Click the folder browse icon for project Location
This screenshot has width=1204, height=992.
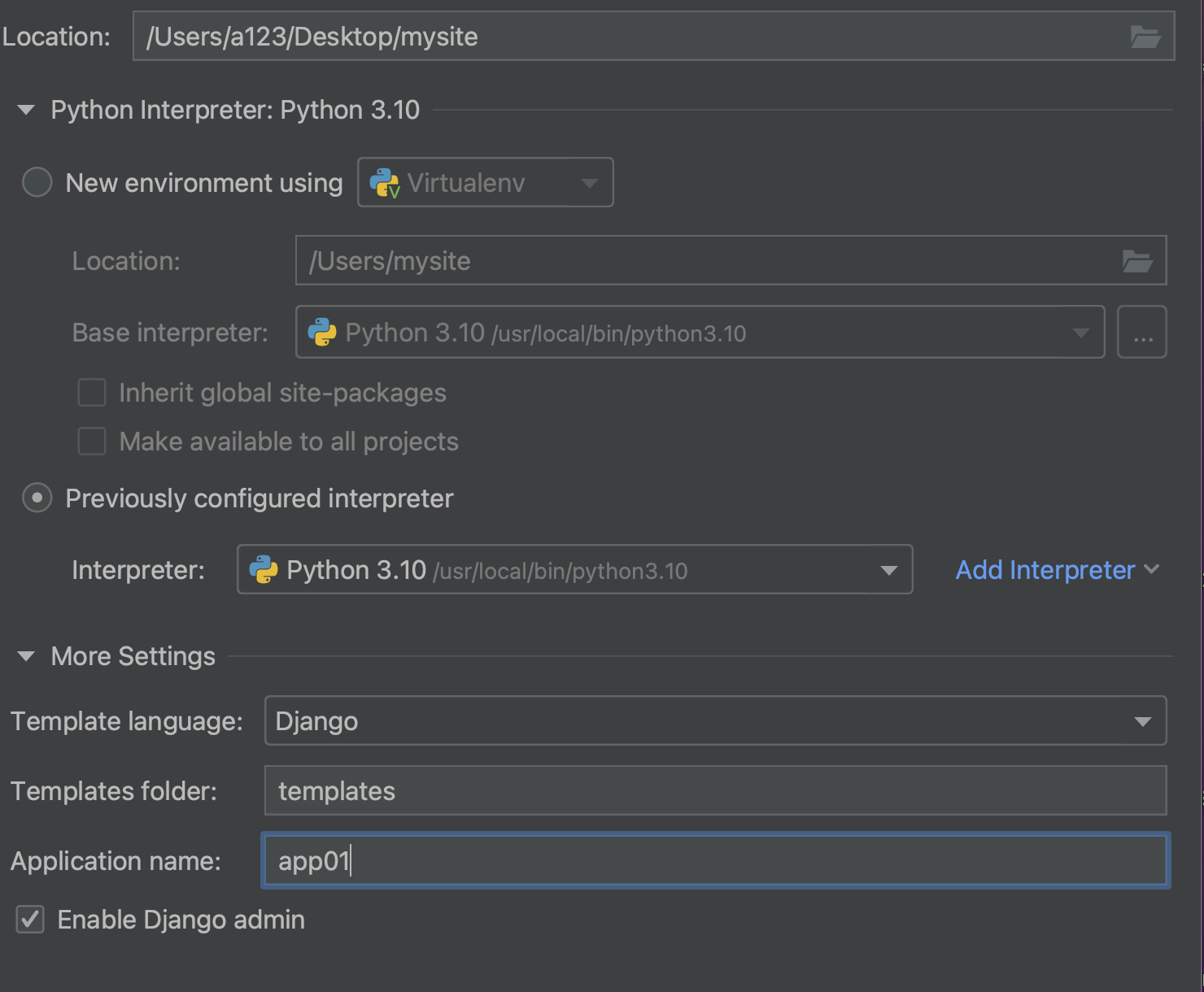point(1145,37)
